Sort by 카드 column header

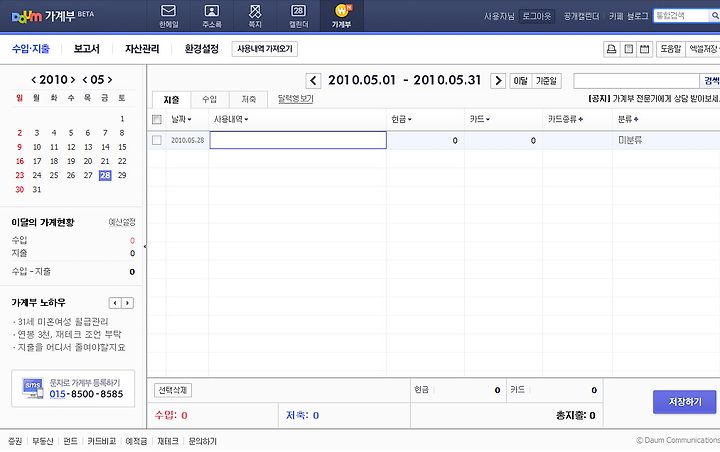tap(479, 119)
